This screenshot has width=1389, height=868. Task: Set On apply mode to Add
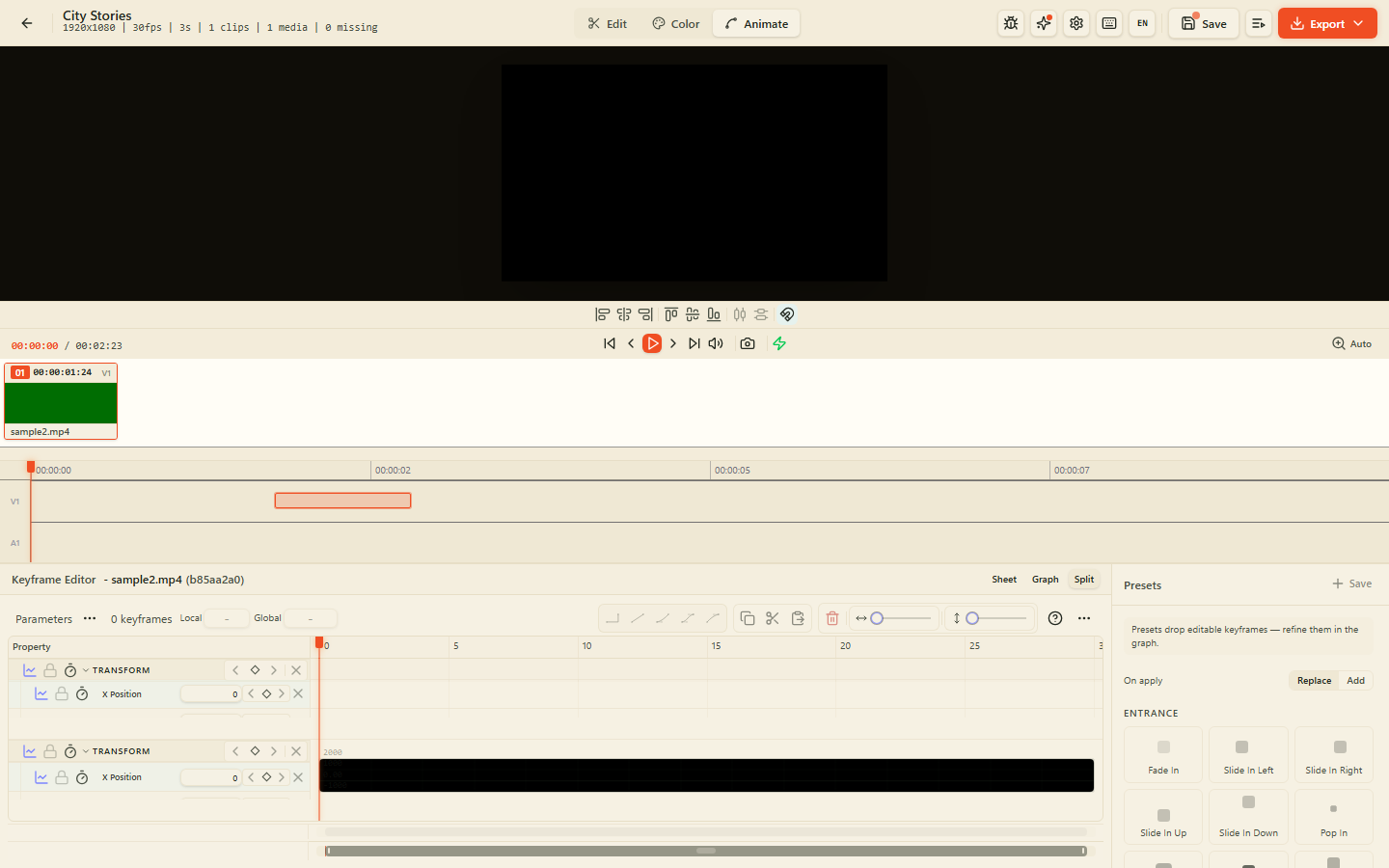1355,681
